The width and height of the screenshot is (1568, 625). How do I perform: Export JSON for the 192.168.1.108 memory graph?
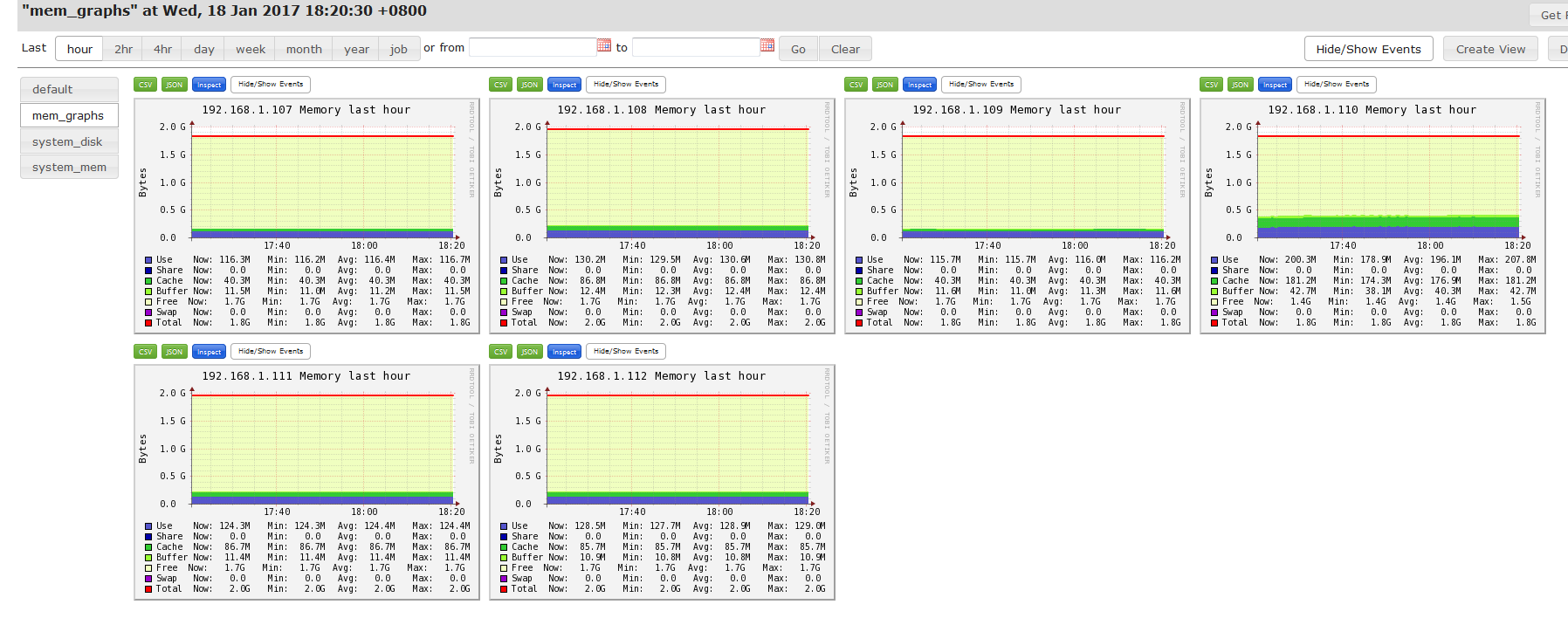coord(529,85)
